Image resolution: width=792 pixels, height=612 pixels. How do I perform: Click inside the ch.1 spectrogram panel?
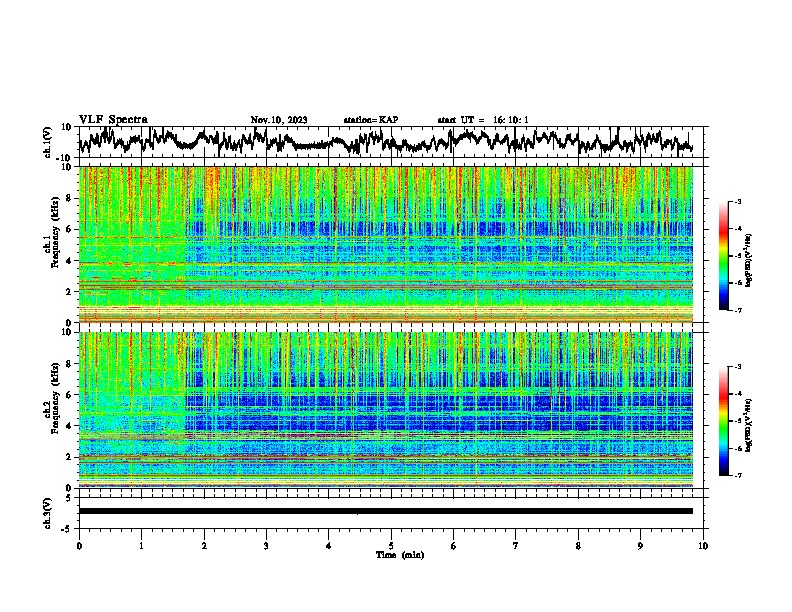coord(386,244)
